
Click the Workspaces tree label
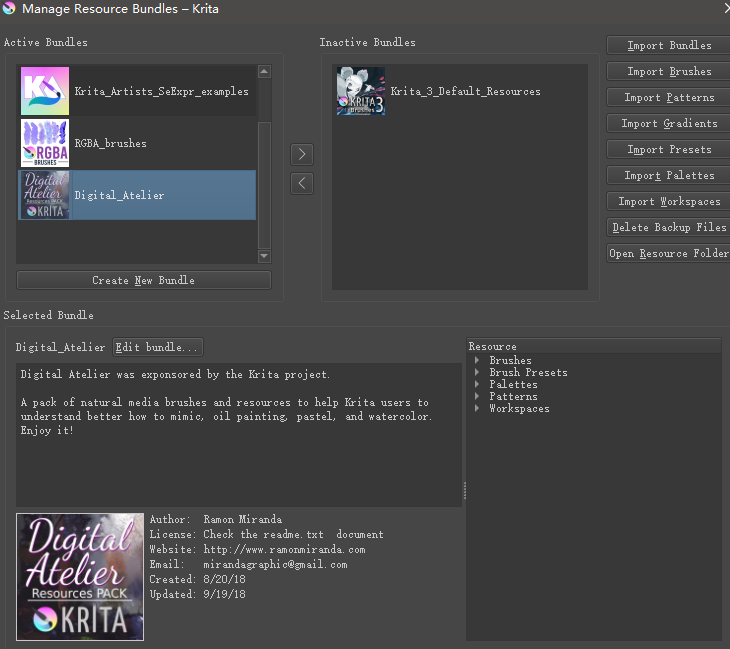pyautogui.click(x=519, y=409)
